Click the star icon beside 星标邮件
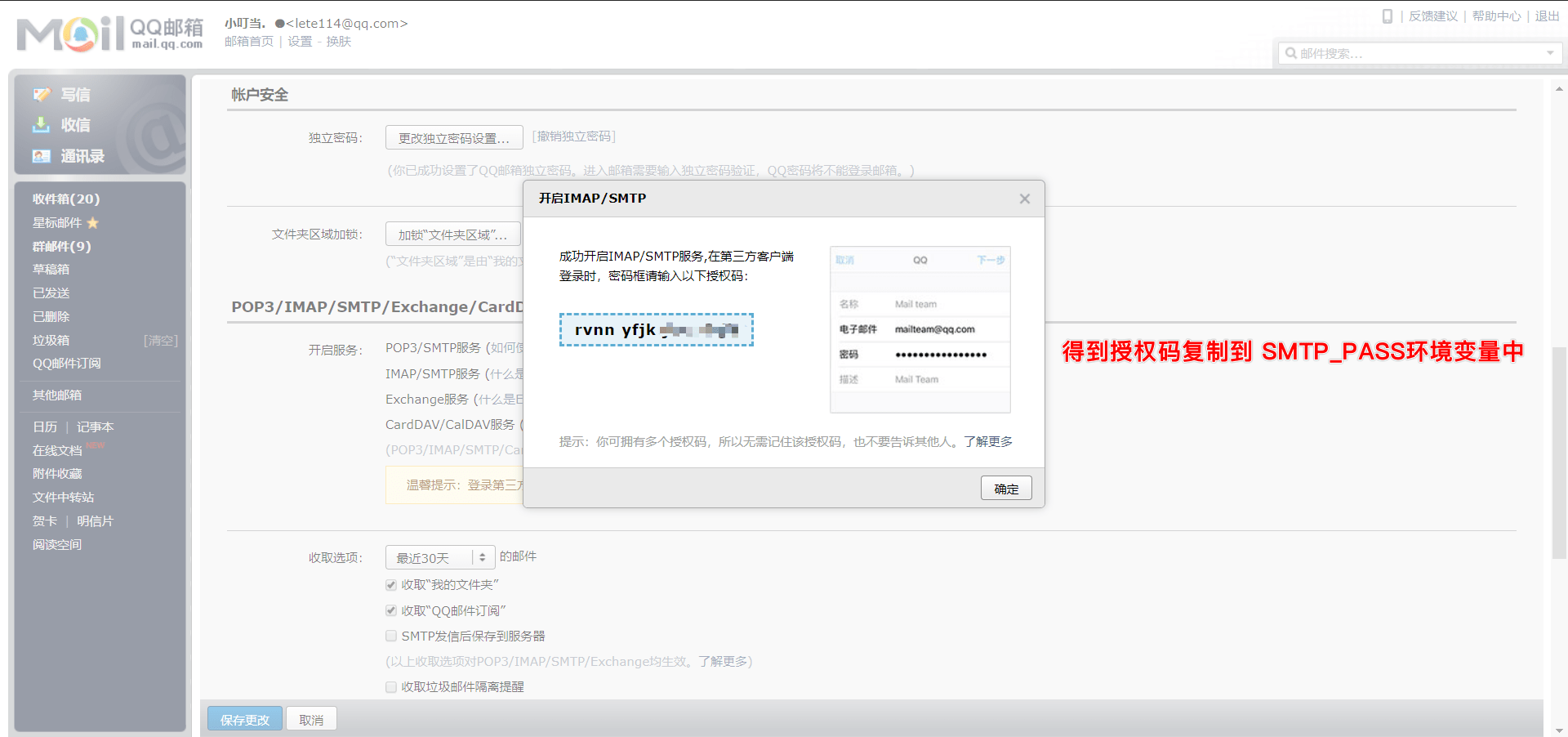Image resolution: width=1568 pixels, height=737 pixels. [93, 223]
